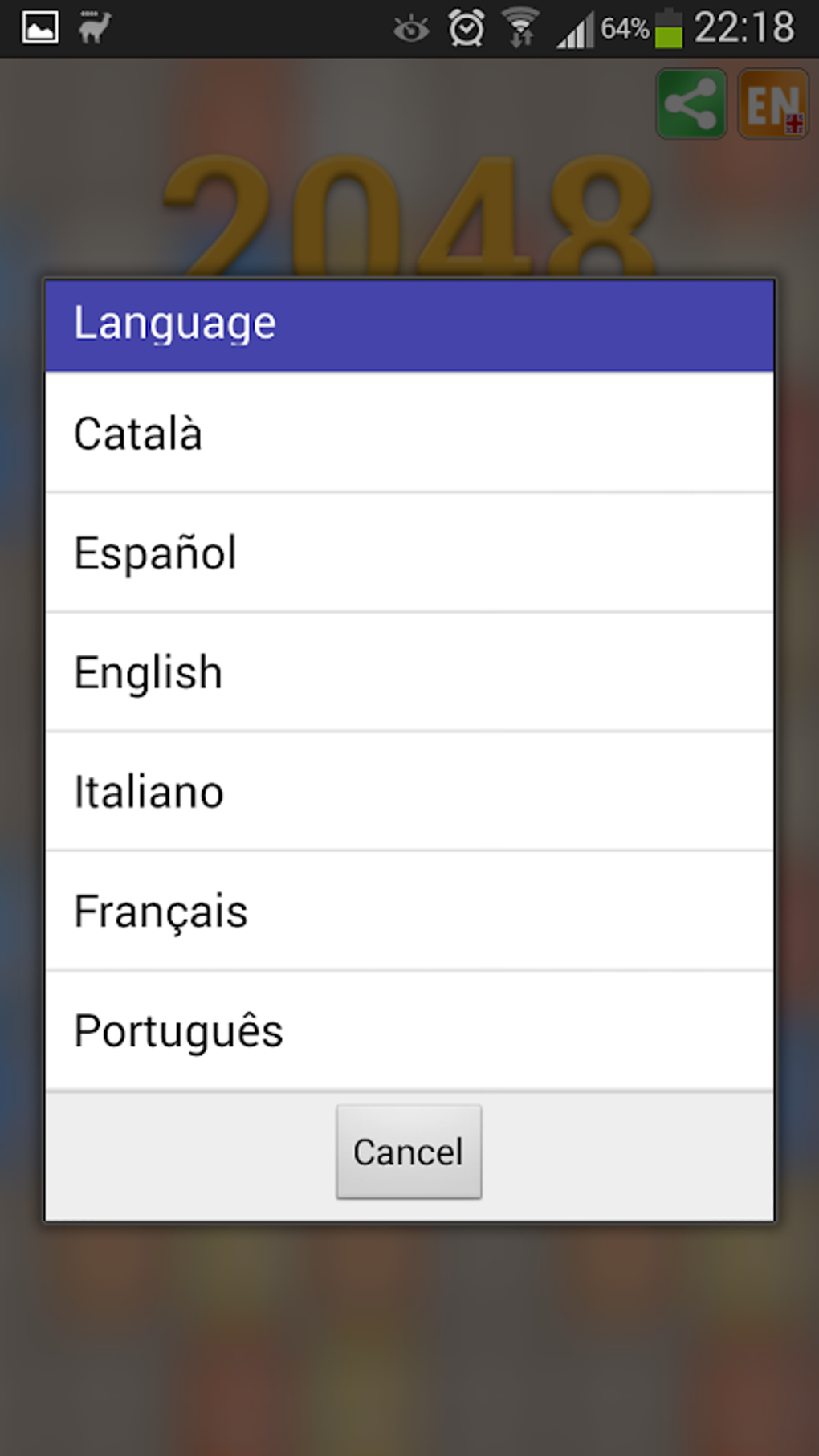The image size is (819, 1456).
Task: Tap the Language dialog title bar
Action: (409, 324)
